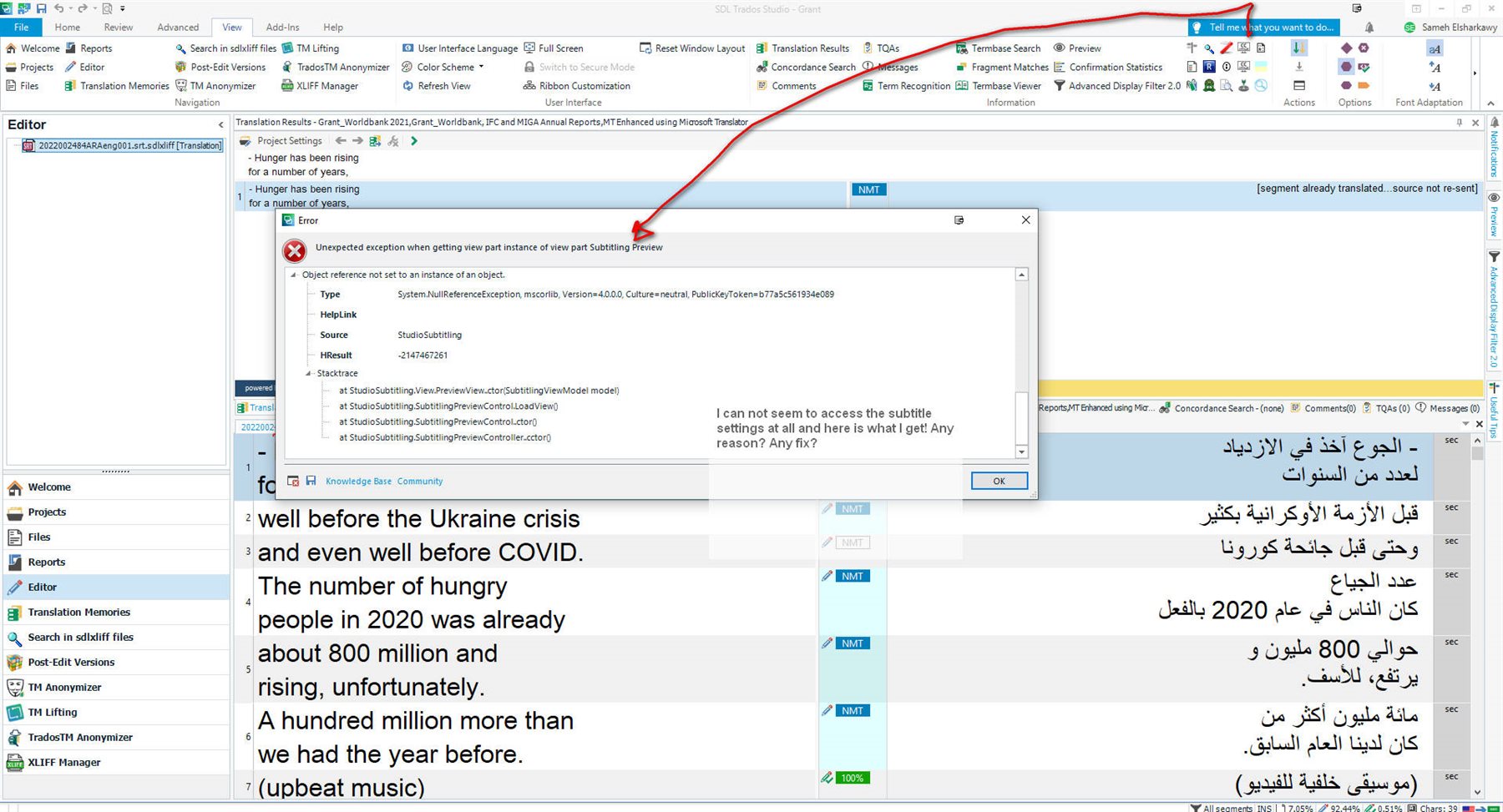This screenshot has width=1503, height=812.
Task: Open the Community link in Error dialog
Action: coord(420,482)
